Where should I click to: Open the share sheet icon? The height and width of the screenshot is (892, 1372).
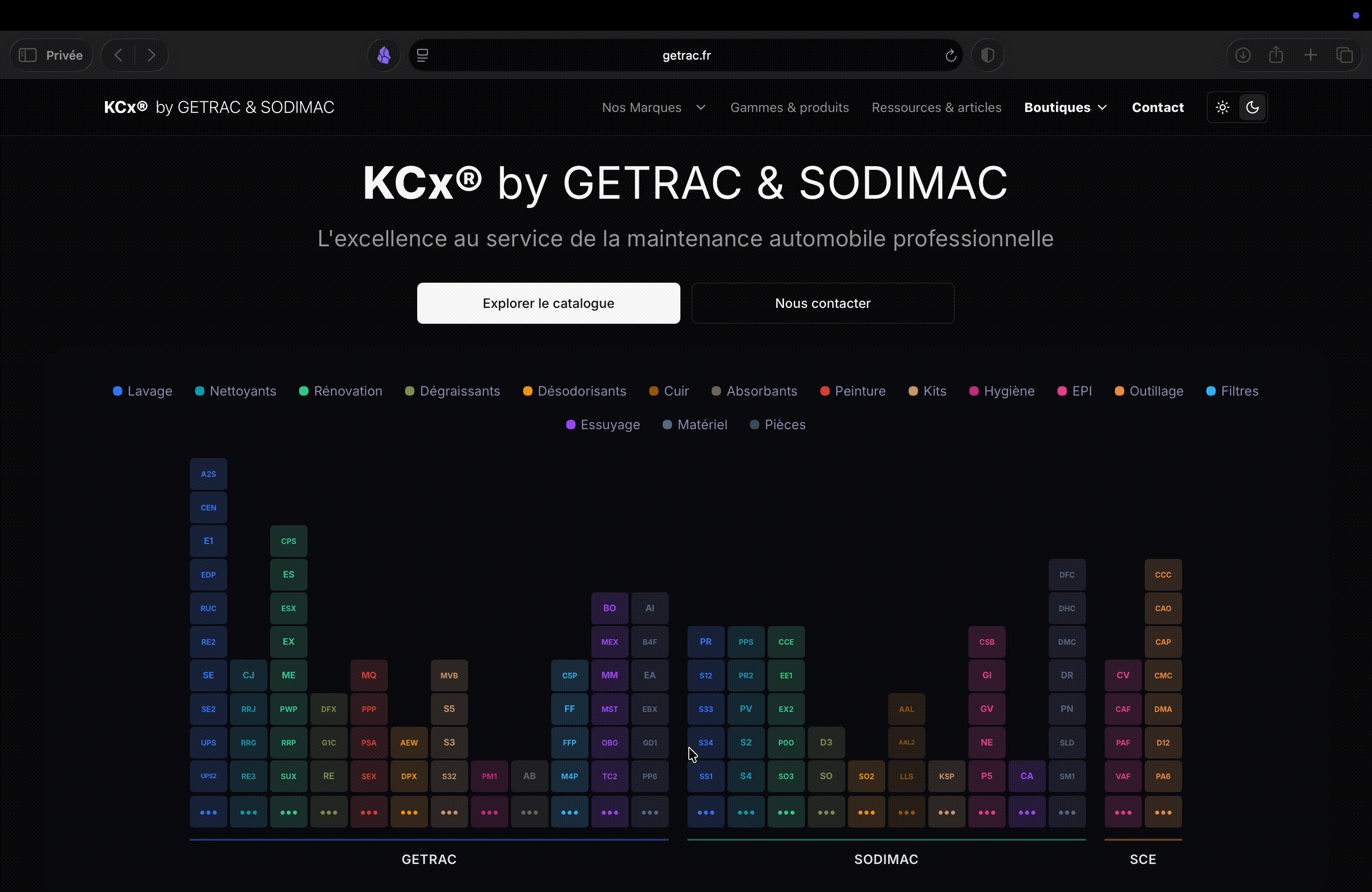point(1276,56)
